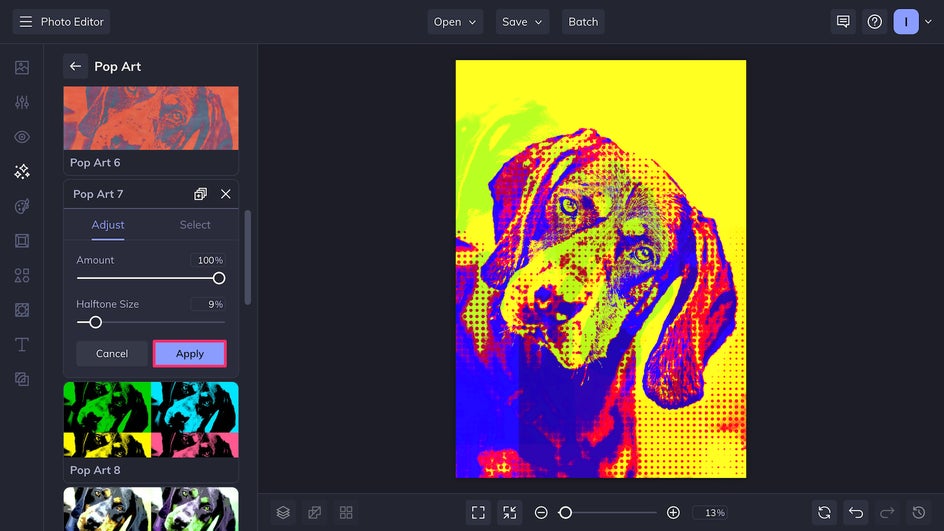This screenshot has width=944, height=531.
Task: Click the duplicate icon in Pop Art 7
Action: (200, 194)
